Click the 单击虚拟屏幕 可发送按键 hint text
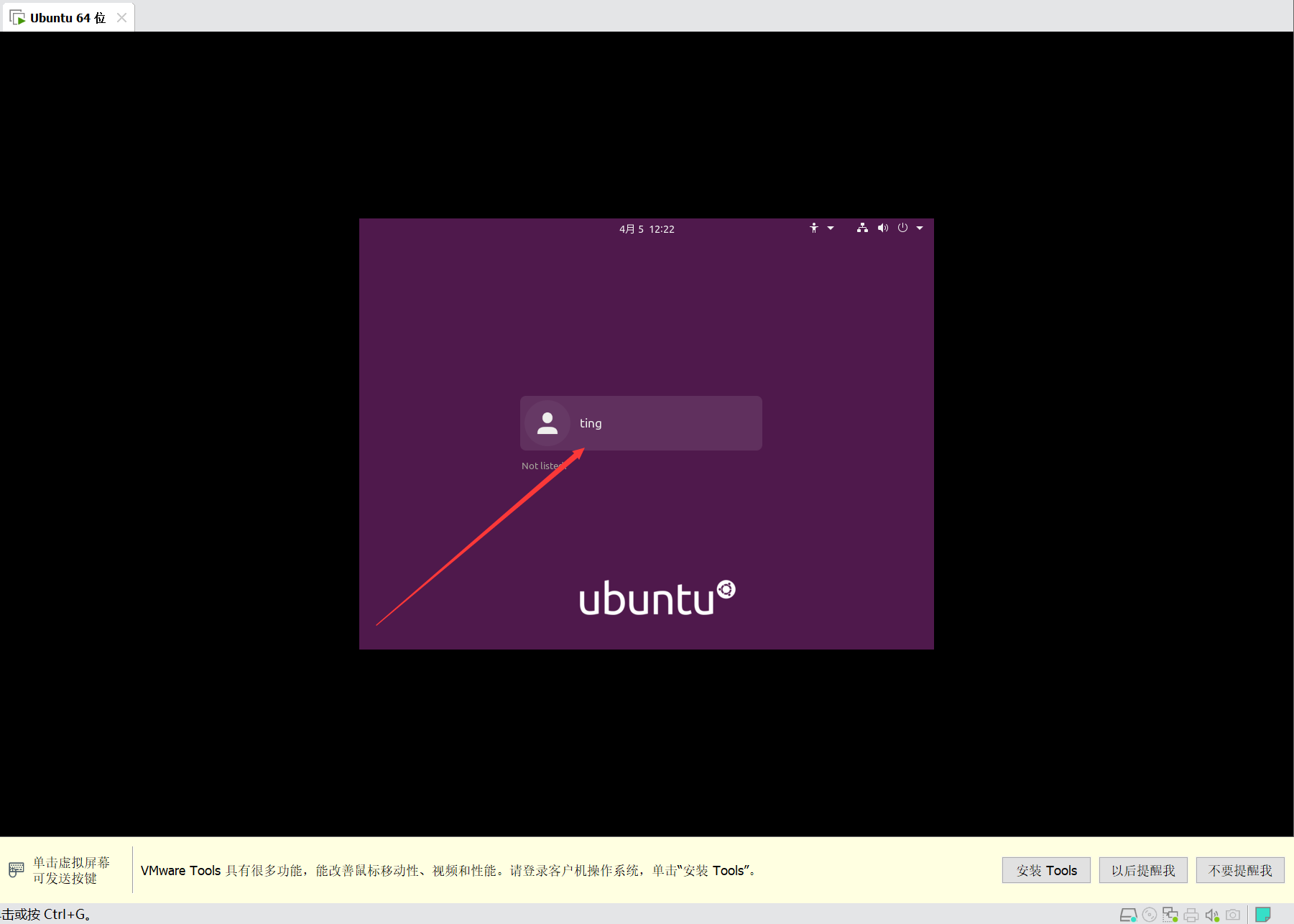This screenshot has width=1294, height=924. pos(71,870)
